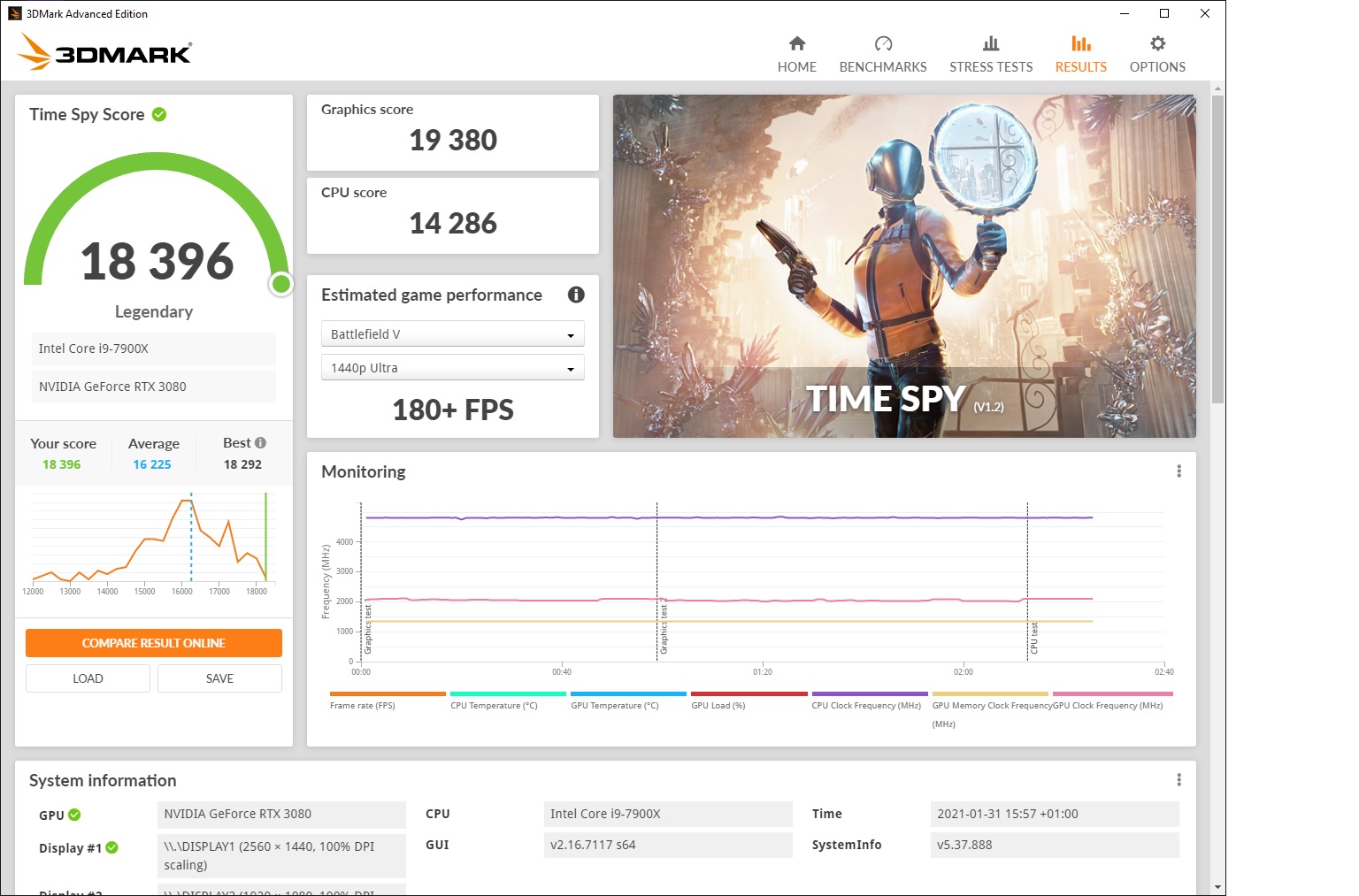Open the Battlefield V game dropdown

(x=452, y=333)
